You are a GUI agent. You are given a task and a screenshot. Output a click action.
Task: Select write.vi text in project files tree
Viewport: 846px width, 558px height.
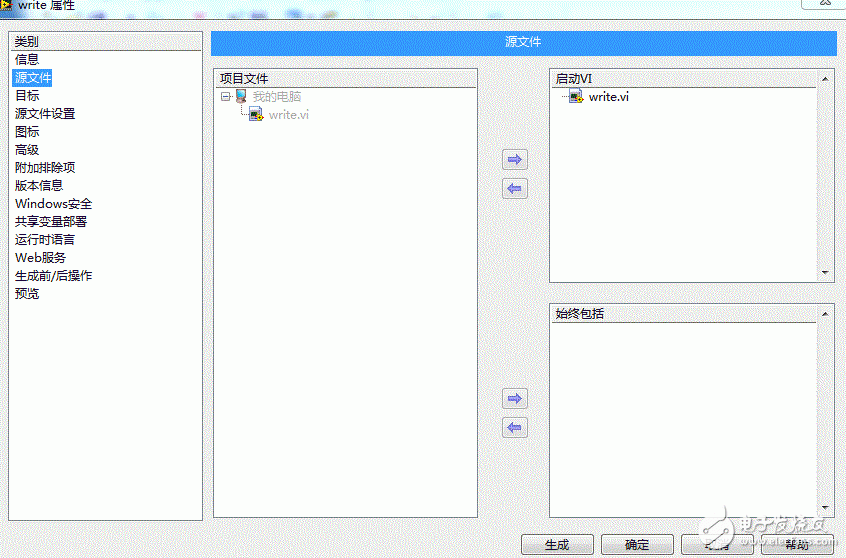(289, 114)
